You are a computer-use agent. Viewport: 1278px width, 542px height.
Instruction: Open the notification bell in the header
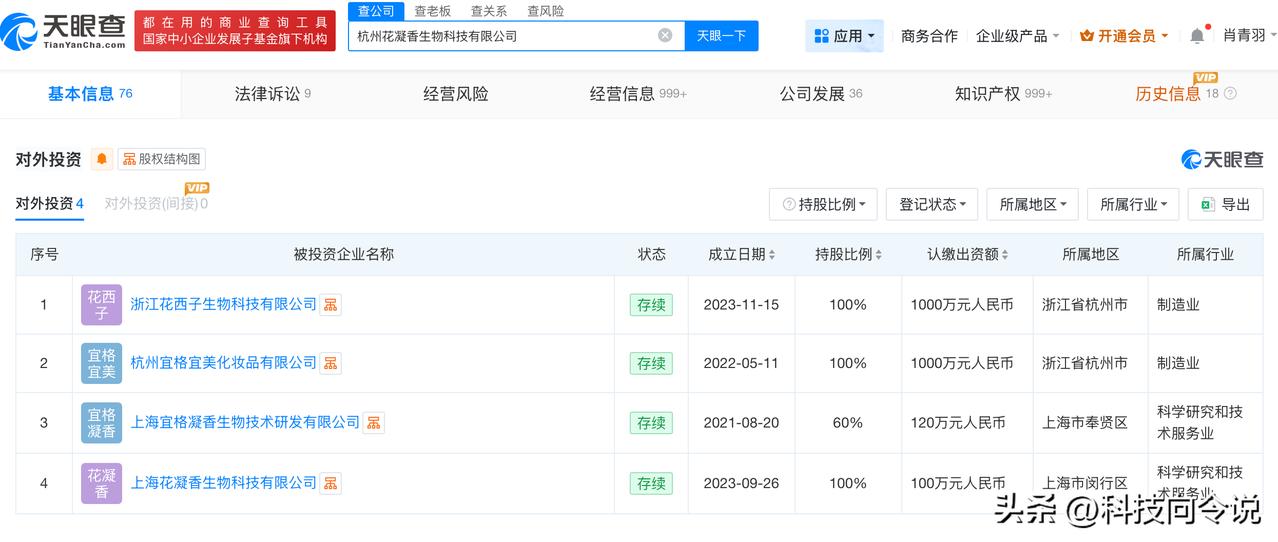pos(1197,36)
